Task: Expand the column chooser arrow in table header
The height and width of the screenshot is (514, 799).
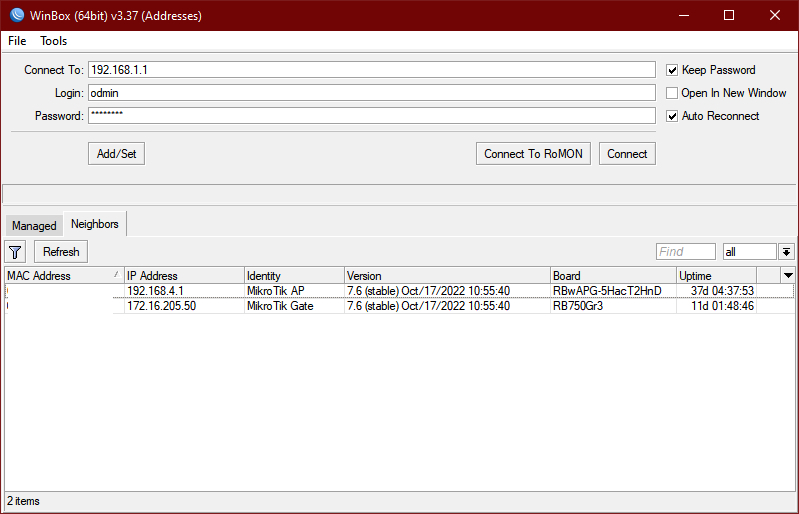Action: tap(788, 275)
